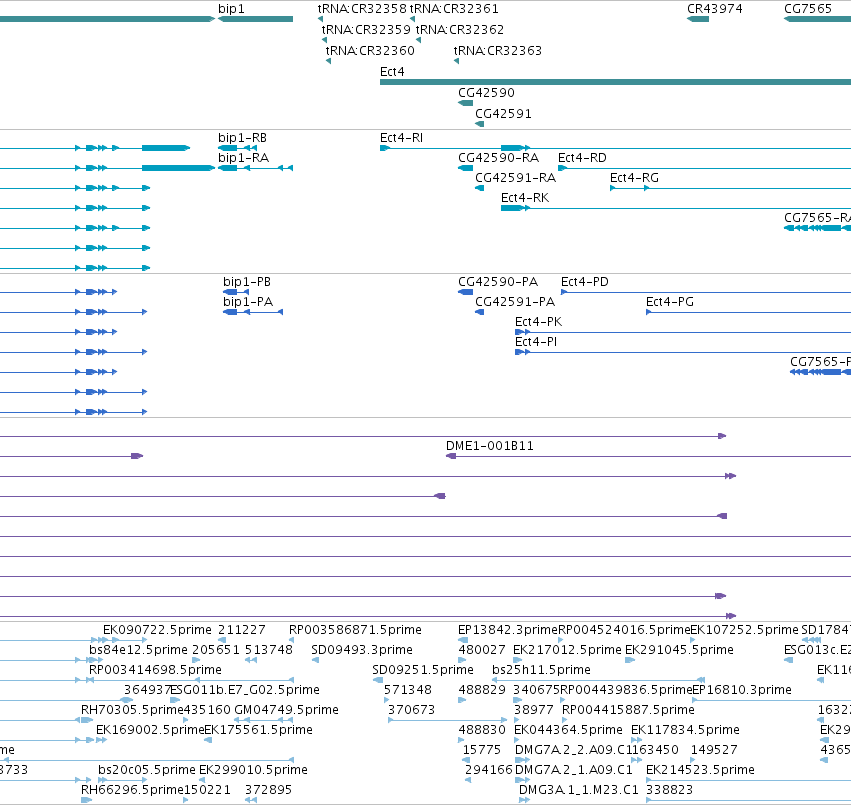Click the GM04749.5prime EST label

point(287,711)
